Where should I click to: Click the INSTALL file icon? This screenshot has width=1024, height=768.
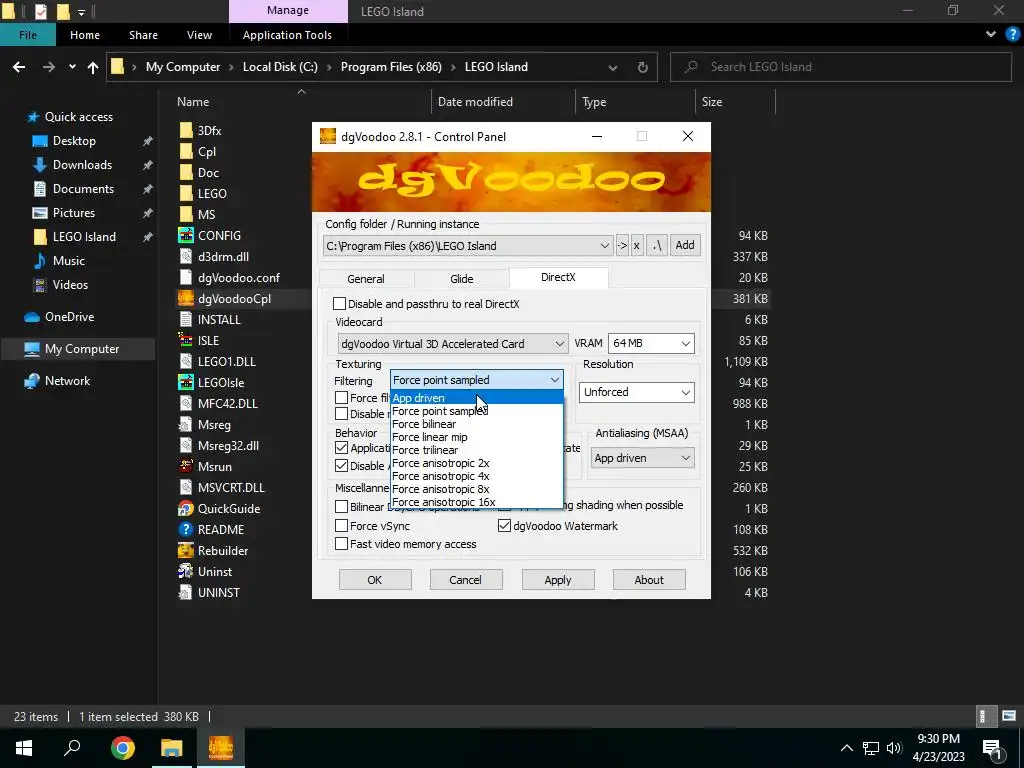pyautogui.click(x=186, y=319)
